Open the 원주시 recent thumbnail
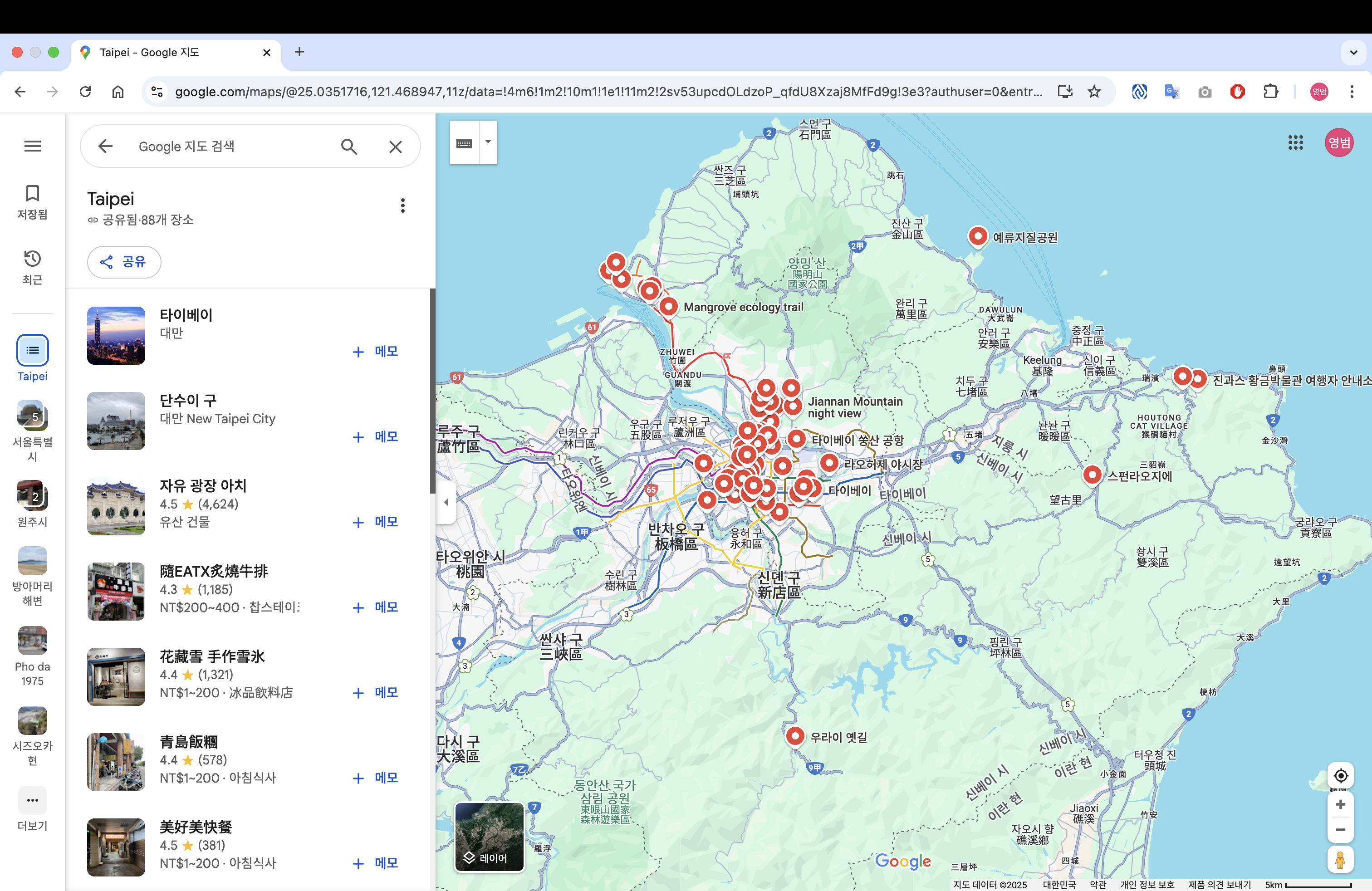The image size is (1372, 891). tap(32, 496)
